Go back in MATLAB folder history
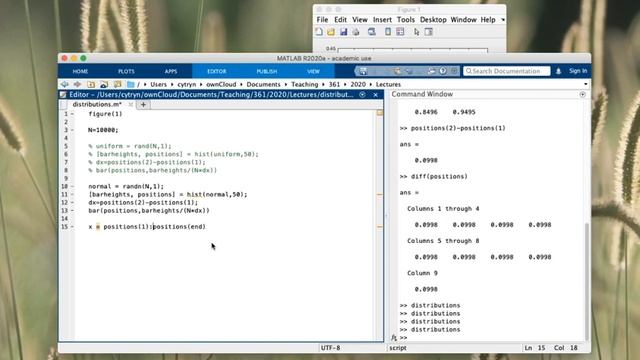640x360 pixels. [x=64, y=84]
